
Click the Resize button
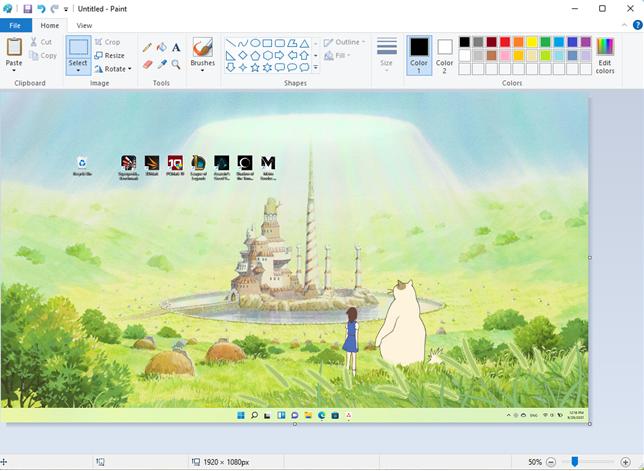[x=109, y=55]
